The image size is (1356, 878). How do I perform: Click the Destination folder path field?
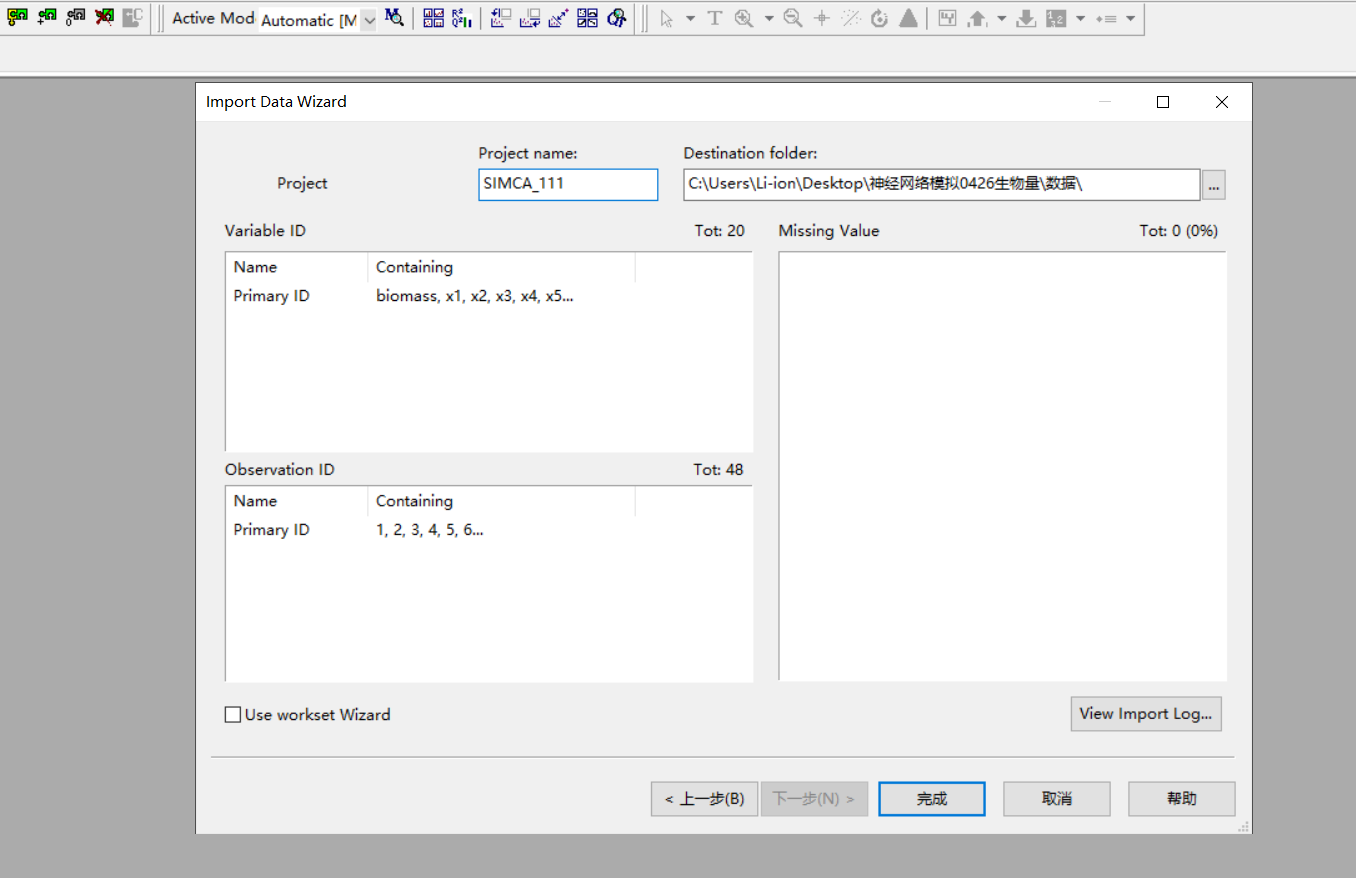click(941, 184)
